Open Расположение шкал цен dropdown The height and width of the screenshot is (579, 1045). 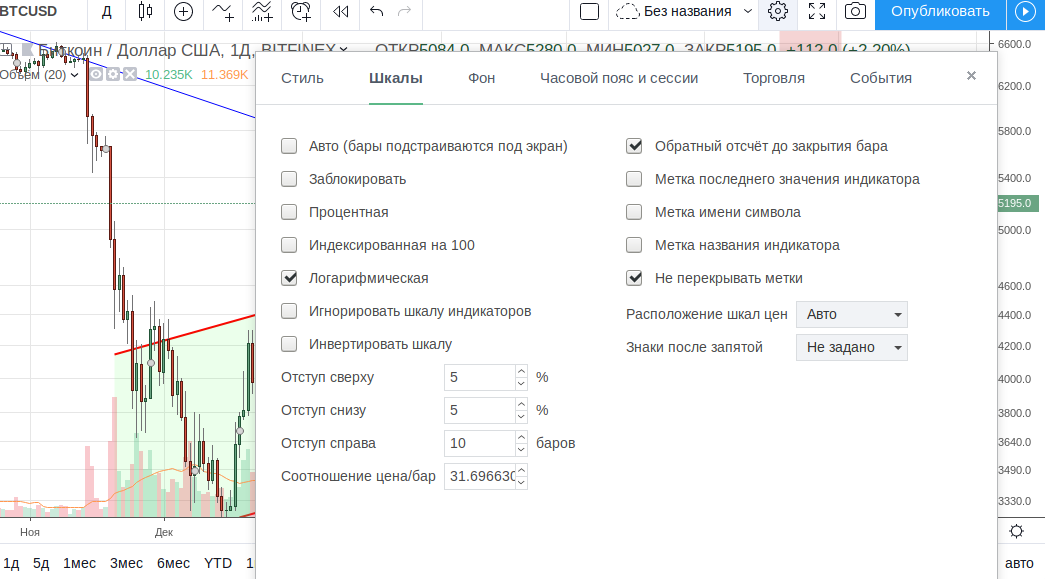(x=852, y=314)
